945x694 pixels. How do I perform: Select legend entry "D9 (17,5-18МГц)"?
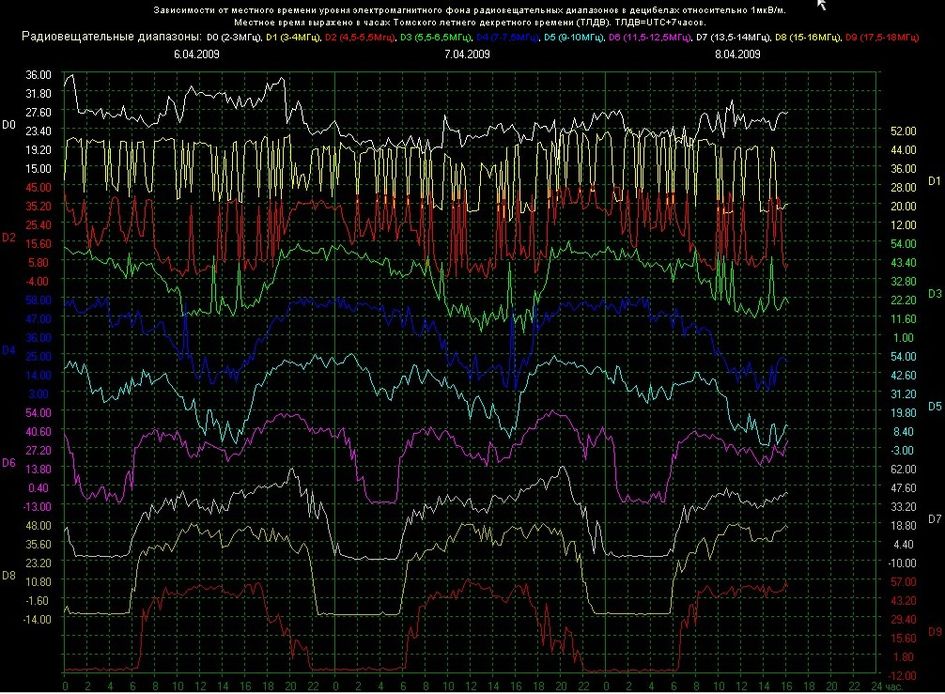(882, 37)
